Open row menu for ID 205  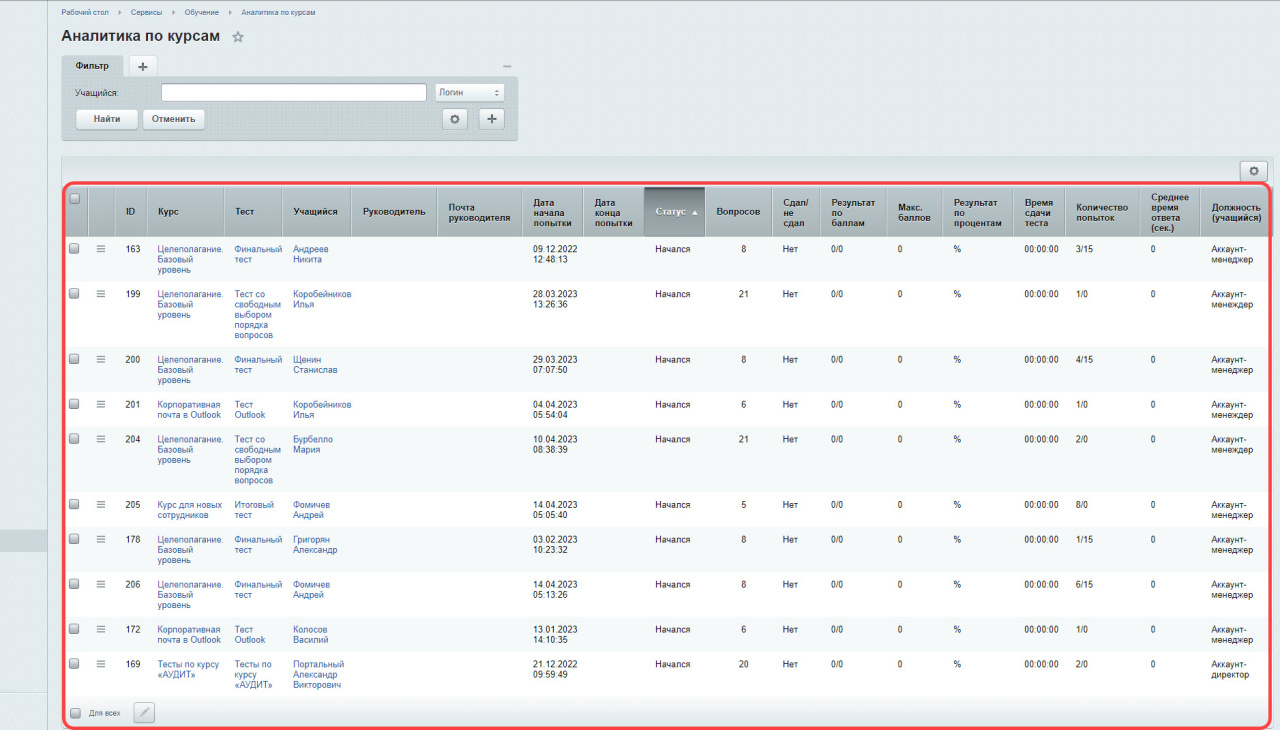101,504
